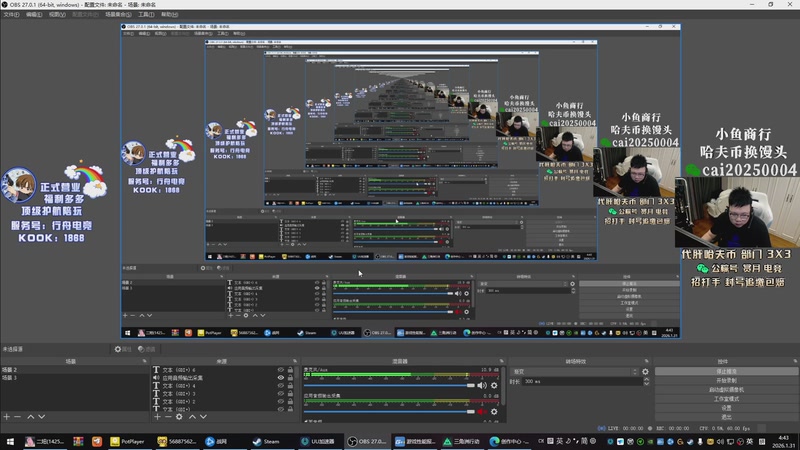
Task: Mute the 麦克风/Aux channel speaker icon
Action: click(482, 386)
